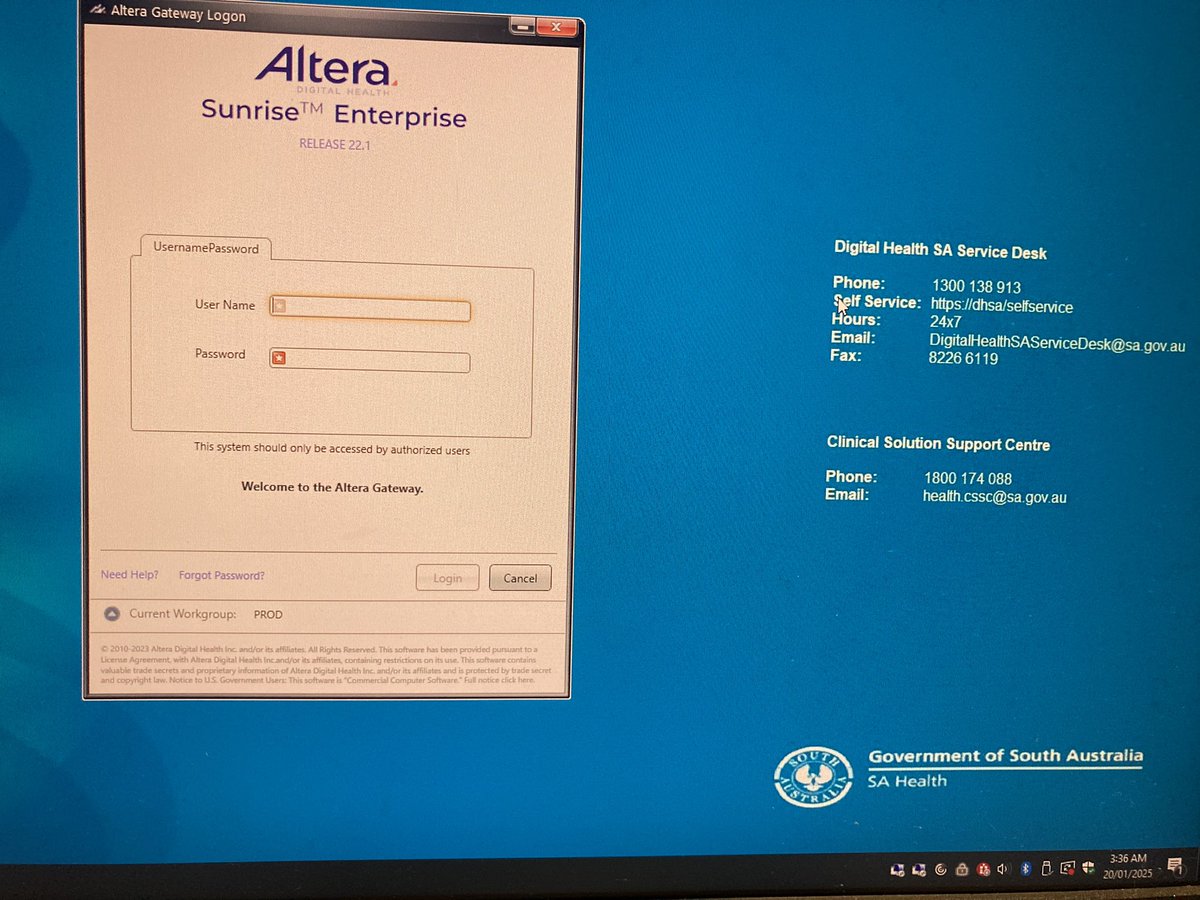1200x900 pixels.
Task: Expand the Current Workgroup section arrow
Action: coord(111,614)
